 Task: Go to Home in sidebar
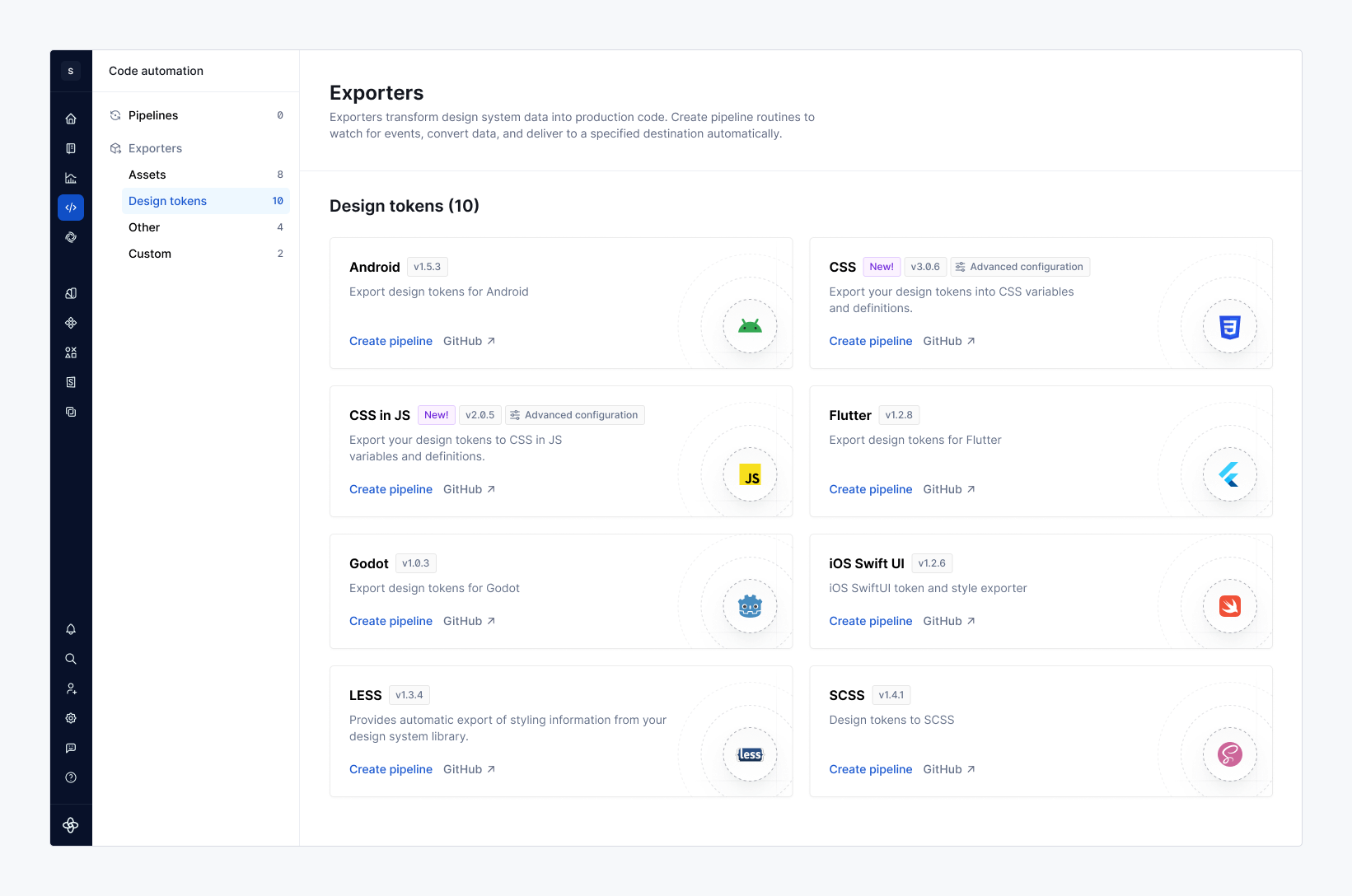[x=71, y=119]
